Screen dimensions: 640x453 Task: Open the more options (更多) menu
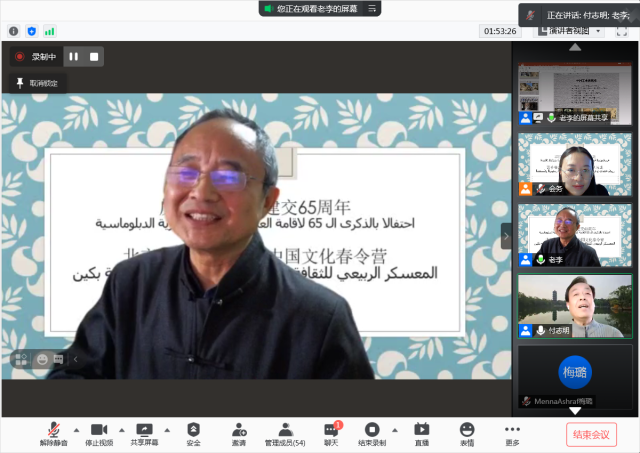[512, 429]
